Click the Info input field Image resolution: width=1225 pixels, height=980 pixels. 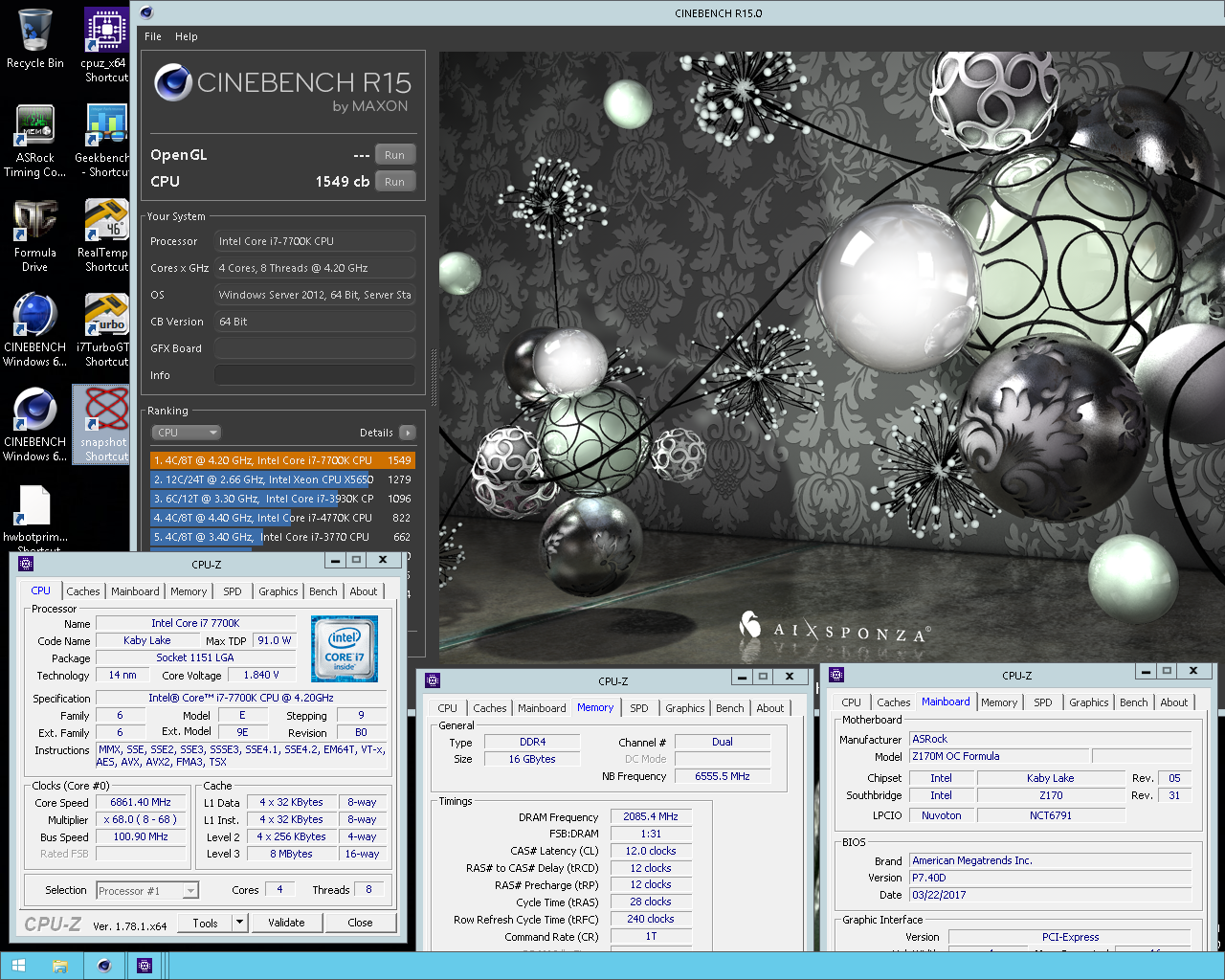point(315,375)
